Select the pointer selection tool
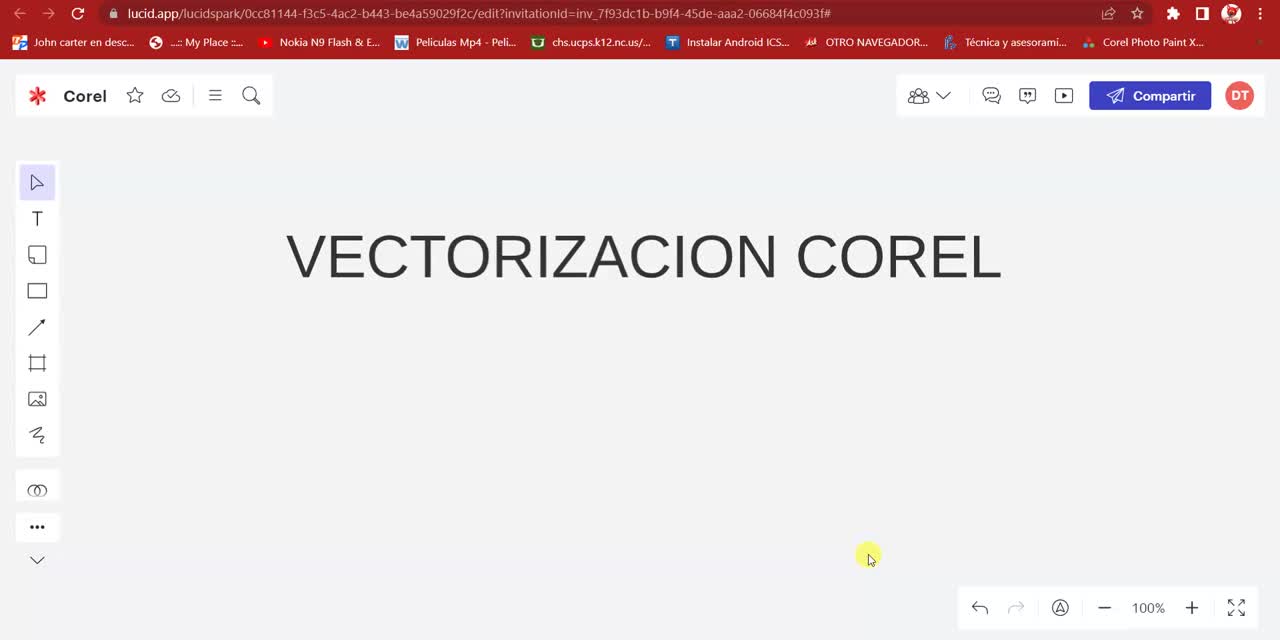Viewport: 1280px width, 640px height. 37,183
